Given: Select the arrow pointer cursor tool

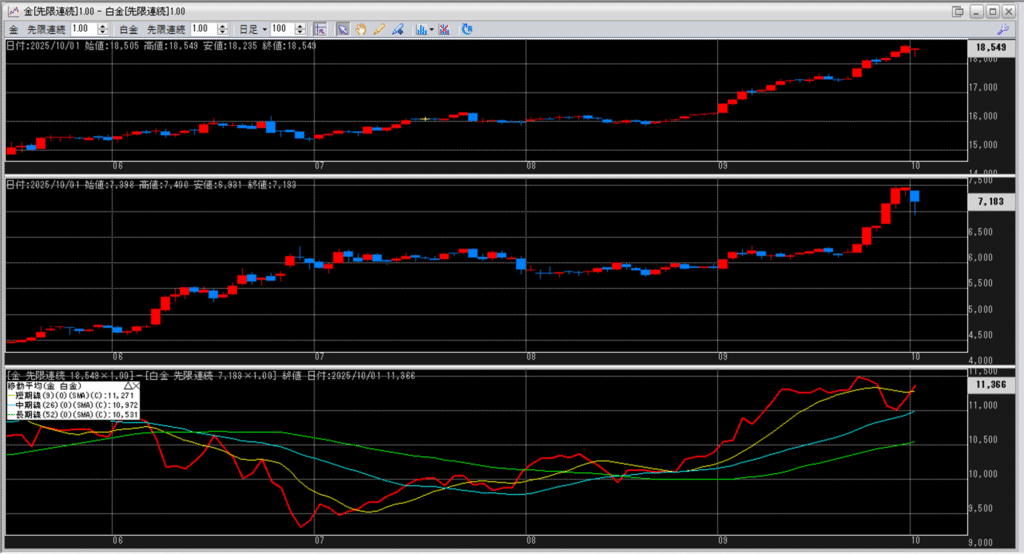Looking at the screenshot, I should [x=342, y=29].
